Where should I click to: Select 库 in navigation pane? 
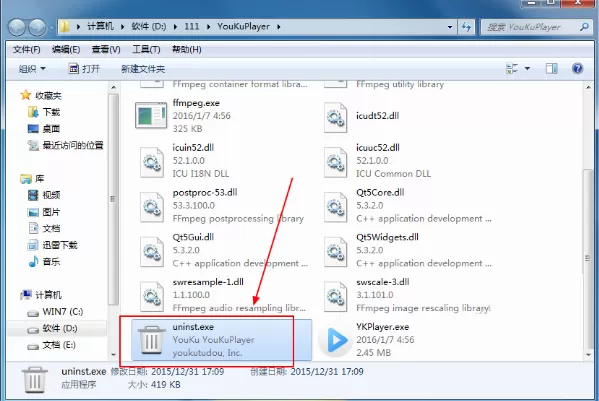tap(32, 178)
